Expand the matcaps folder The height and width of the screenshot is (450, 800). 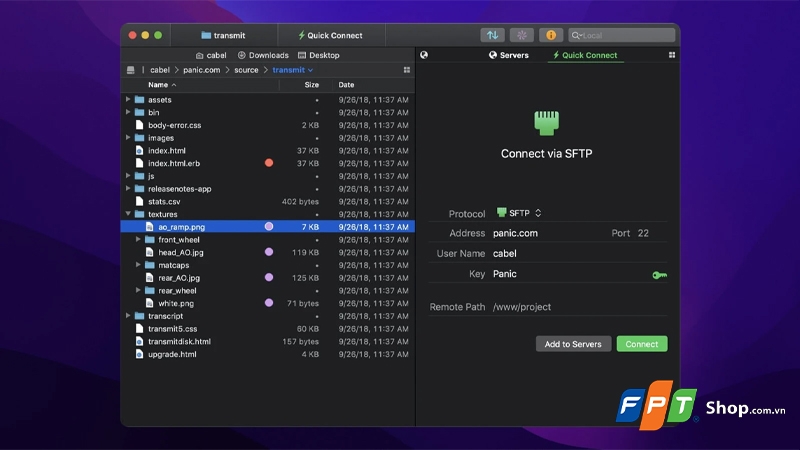[x=138, y=265]
